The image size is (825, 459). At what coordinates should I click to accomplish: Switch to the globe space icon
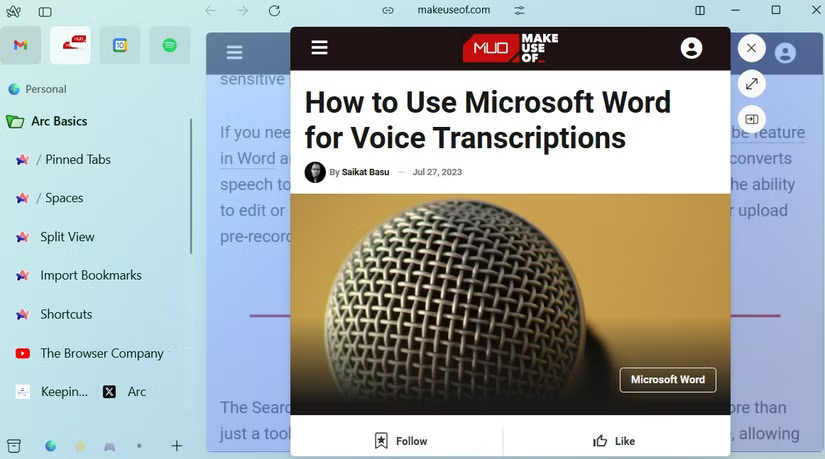(51, 446)
